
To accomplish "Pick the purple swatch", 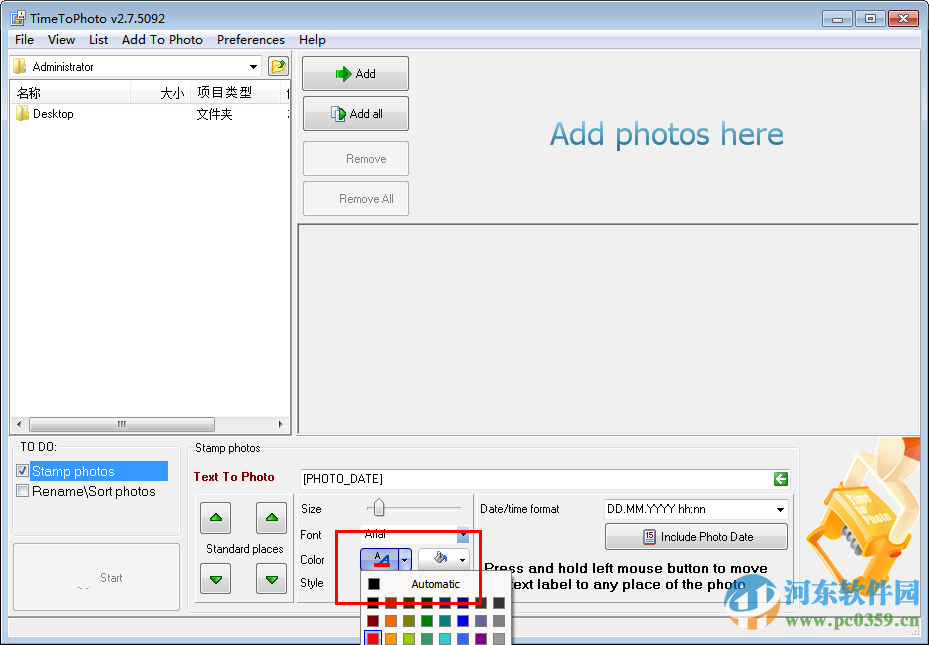I will [481, 639].
